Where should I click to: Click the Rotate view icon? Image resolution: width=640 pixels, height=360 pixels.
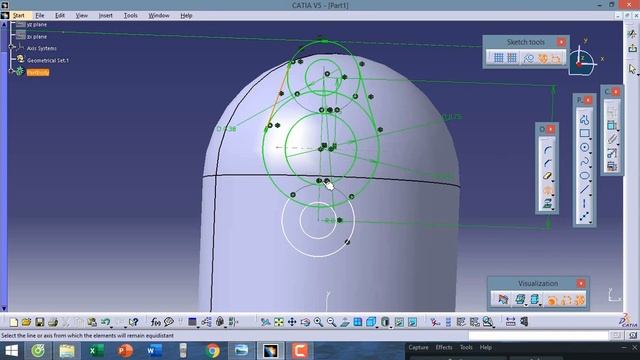click(305, 322)
